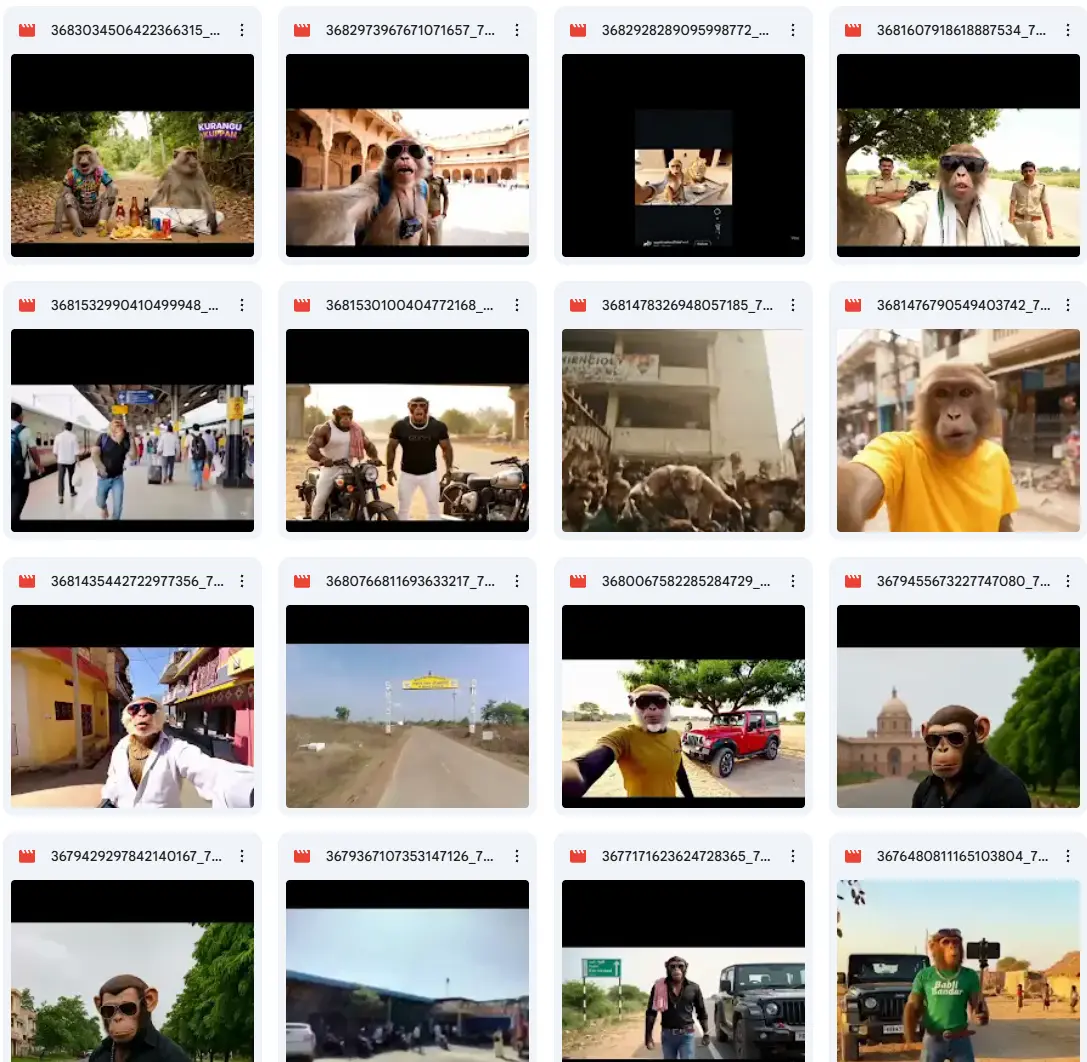Open thumbnail of monkey with red jeep

point(684,706)
